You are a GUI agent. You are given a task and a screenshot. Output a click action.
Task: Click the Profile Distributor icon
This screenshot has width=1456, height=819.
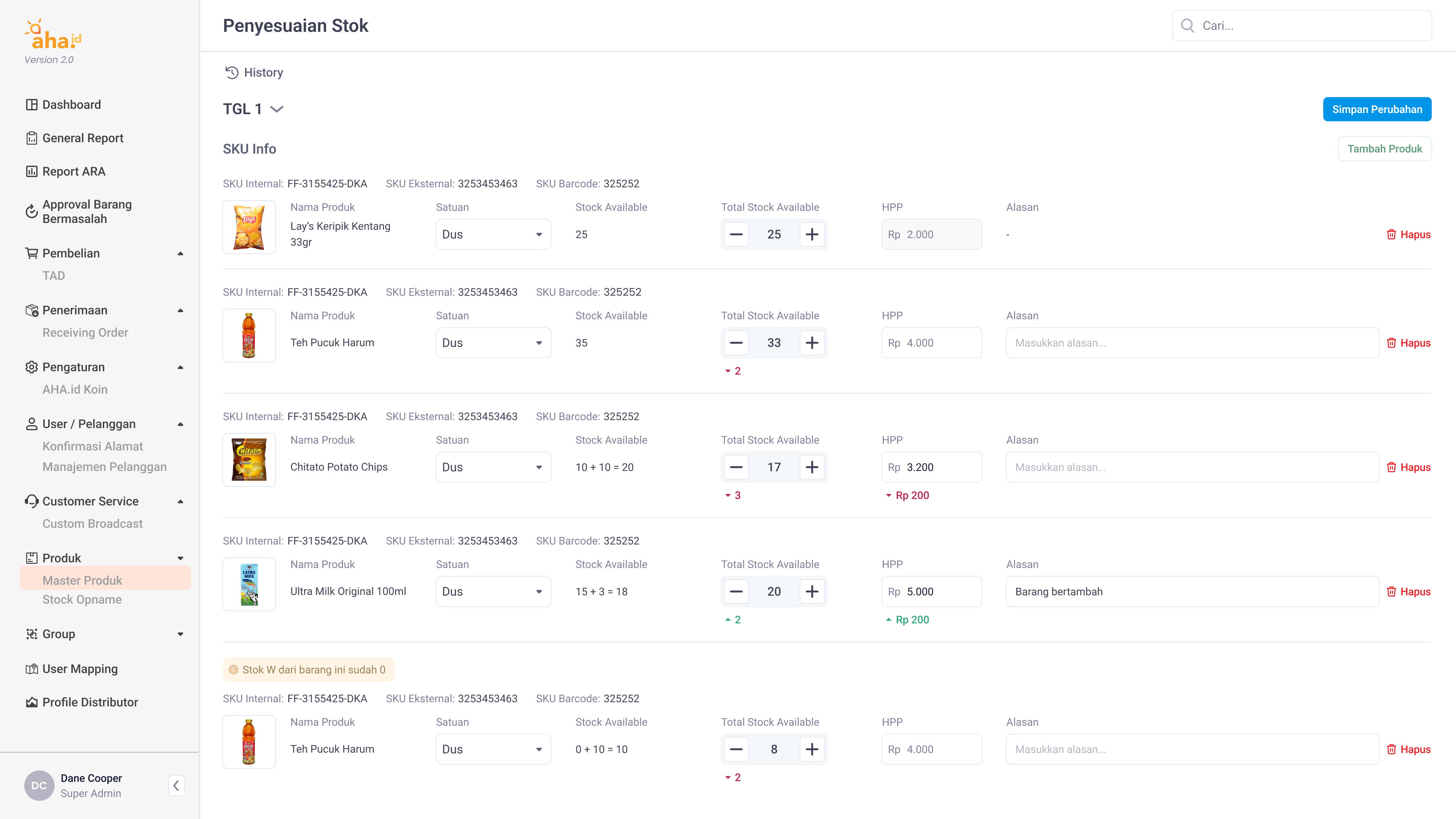click(31, 702)
